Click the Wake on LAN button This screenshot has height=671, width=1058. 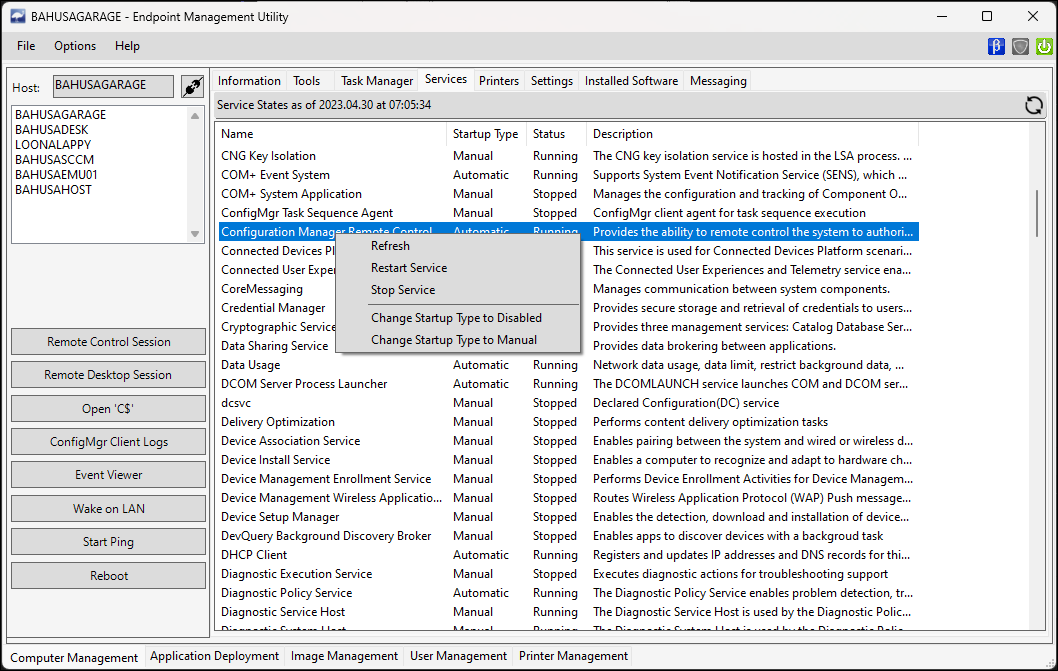109,508
